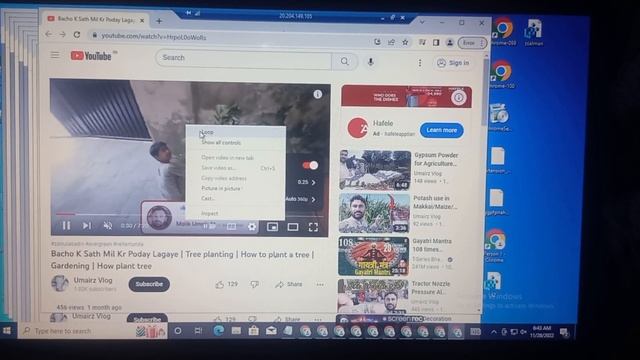Select Loop in the context menu
This screenshot has height=360, width=640.
pos(236,132)
